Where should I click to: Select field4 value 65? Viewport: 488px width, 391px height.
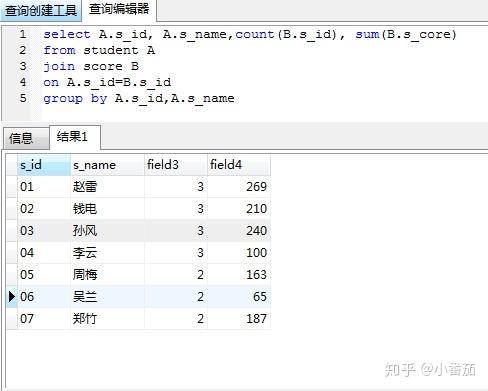click(239, 297)
